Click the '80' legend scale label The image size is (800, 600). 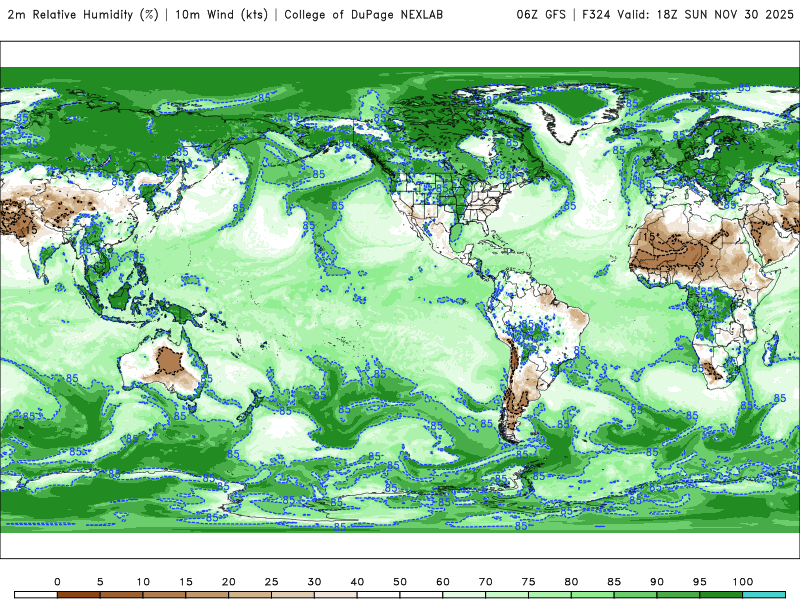coord(571,582)
